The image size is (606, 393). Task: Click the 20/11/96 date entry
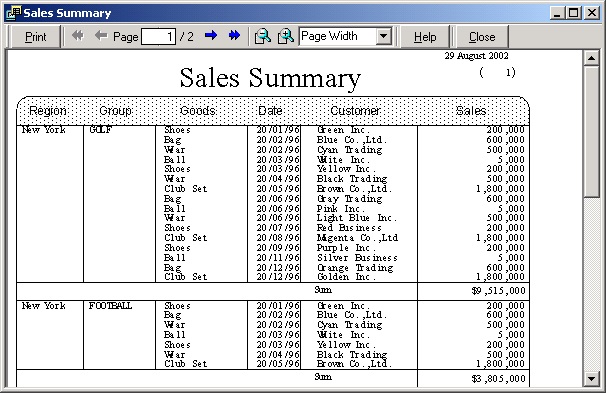point(278,257)
